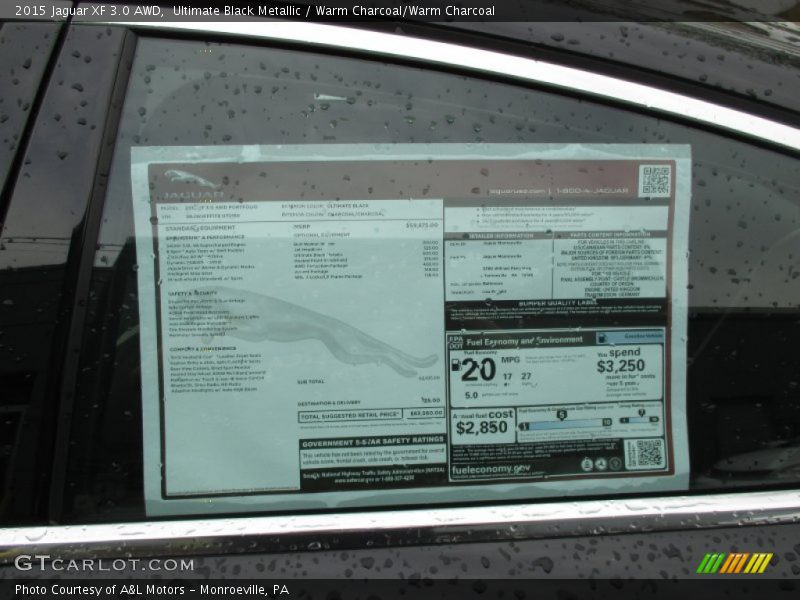Click the city MPG value 17
Viewport: 800px width, 600px height.
tap(507, 377)
